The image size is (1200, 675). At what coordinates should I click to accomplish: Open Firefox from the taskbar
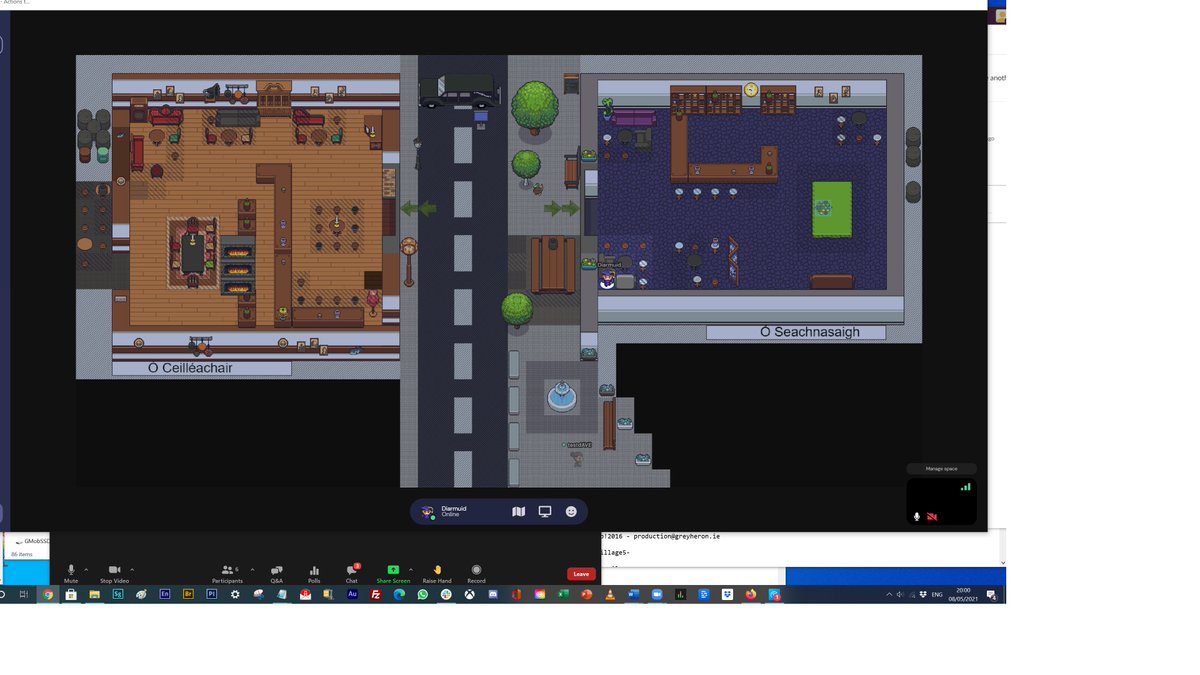(751, 594)
